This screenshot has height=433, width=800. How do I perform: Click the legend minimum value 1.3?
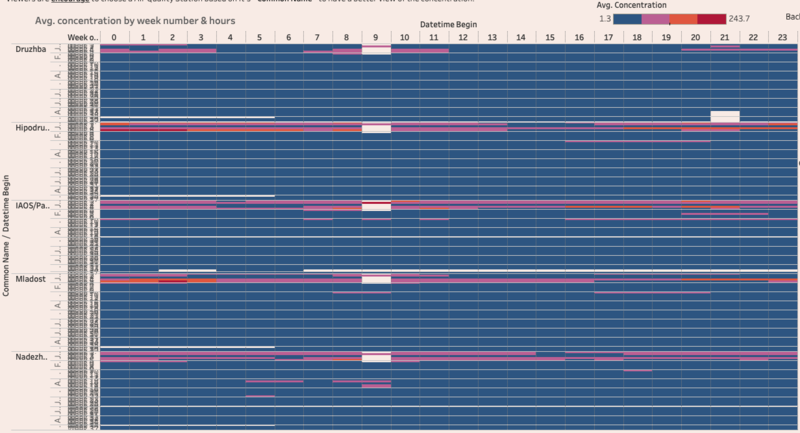[605, 19]
